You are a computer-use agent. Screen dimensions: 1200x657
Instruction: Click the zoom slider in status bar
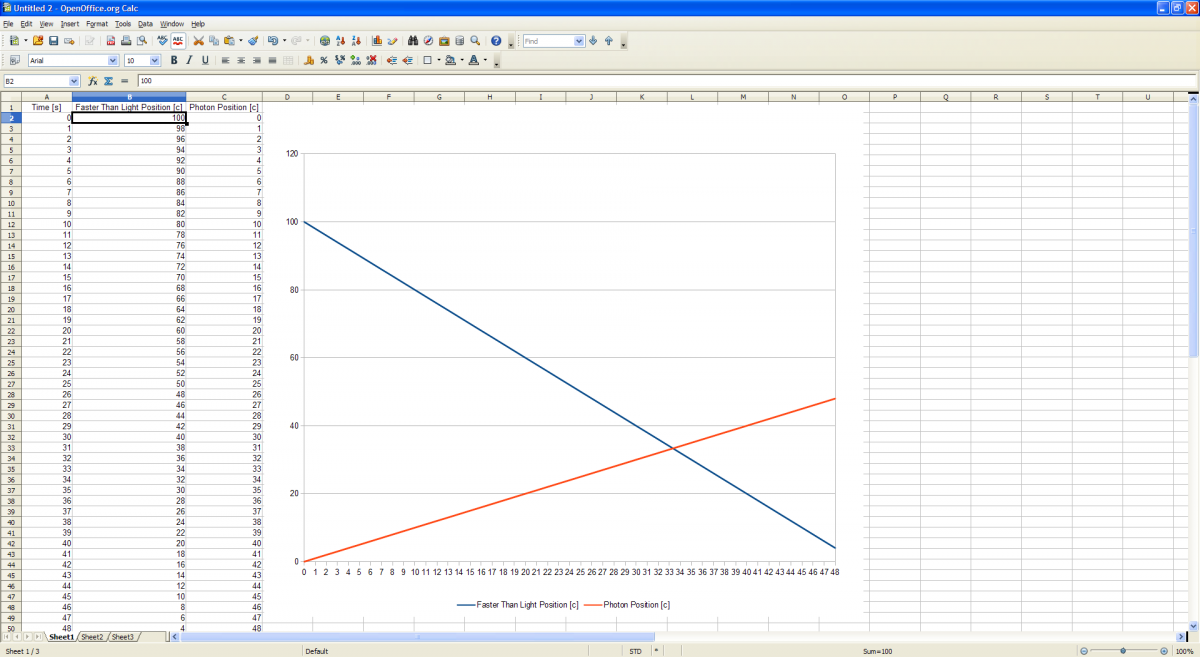(x=1123, y=651)
